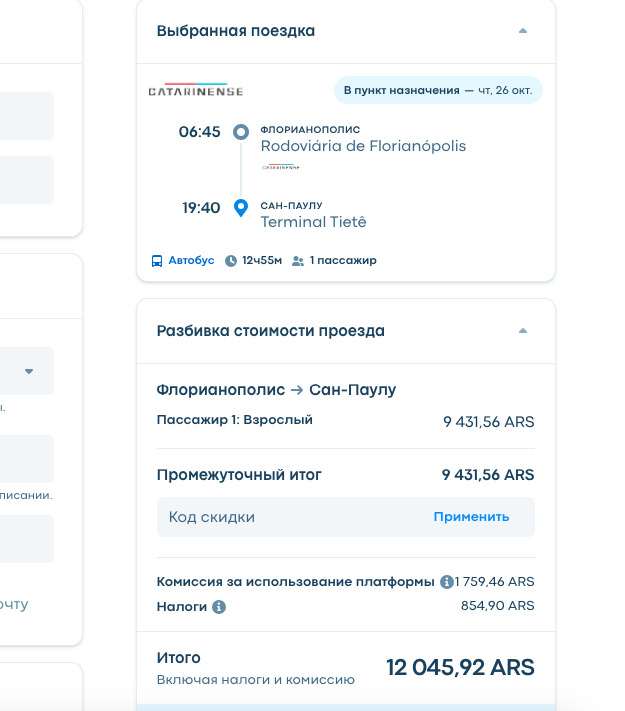Viewport: 625px width, 711px height.
Task: Click the bus icon beside Автобус
Action: click(x=156, y=261)
